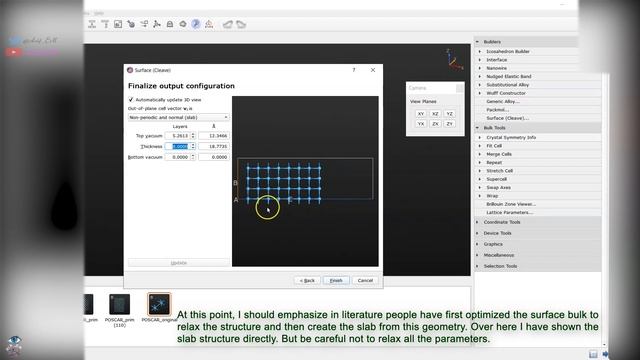Select the YZ view plane

click(x=449, y=114)
